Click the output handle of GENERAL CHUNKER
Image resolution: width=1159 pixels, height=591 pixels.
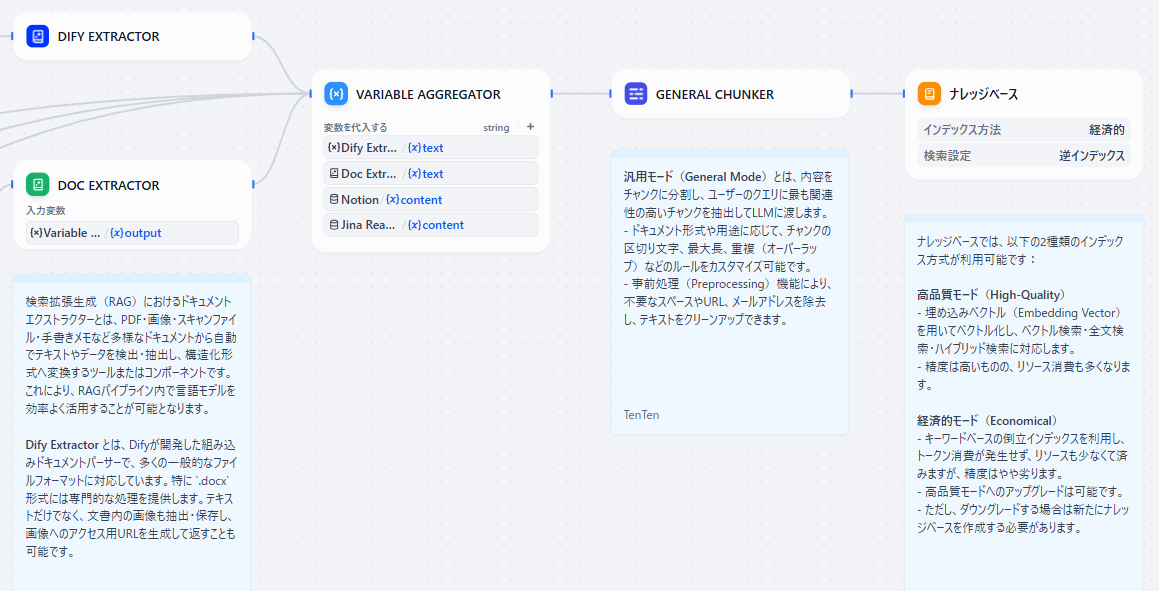851,94
